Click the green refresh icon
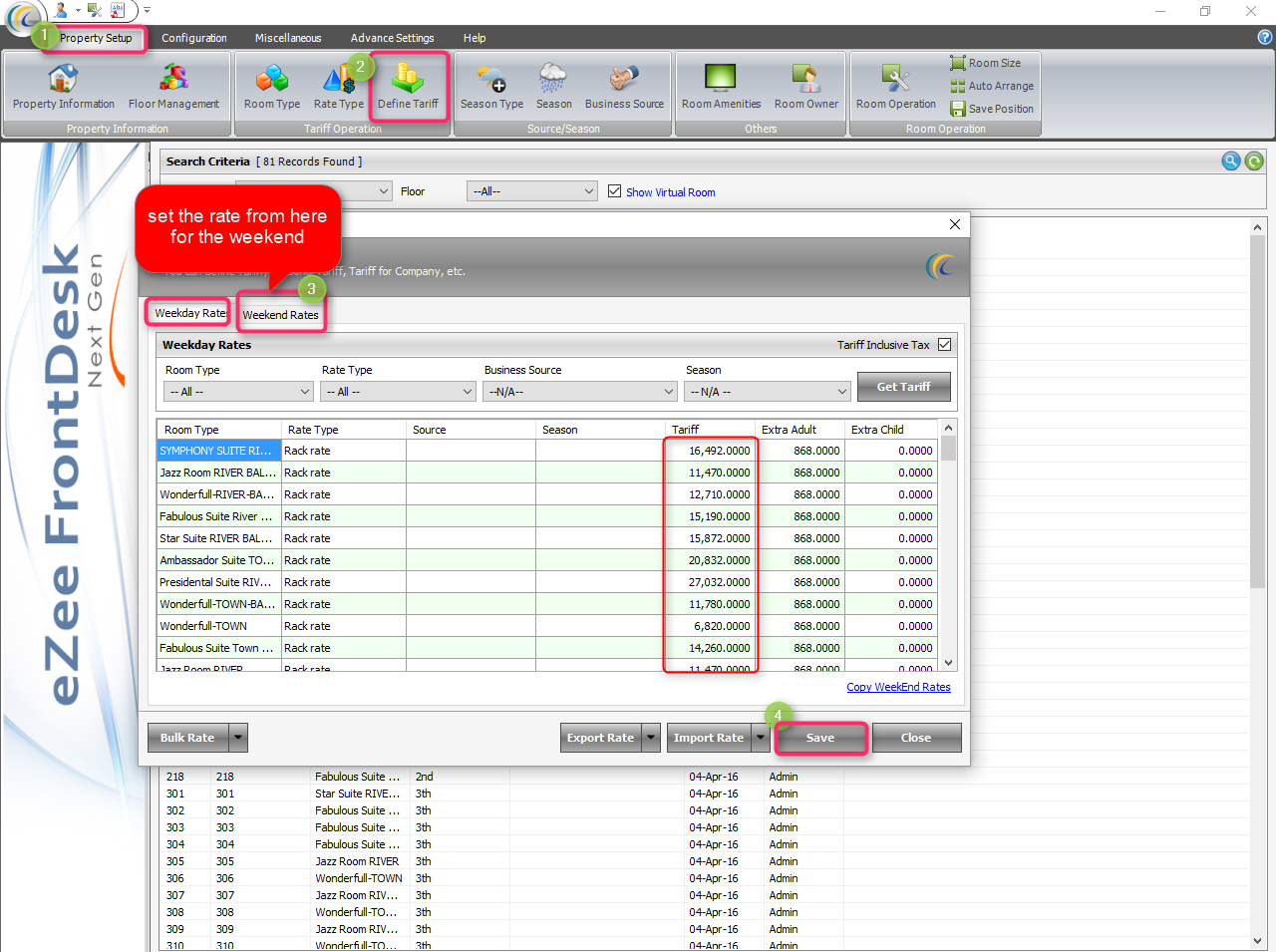This screenshot has height=952, width=1276. click(x=1254, y=161)
